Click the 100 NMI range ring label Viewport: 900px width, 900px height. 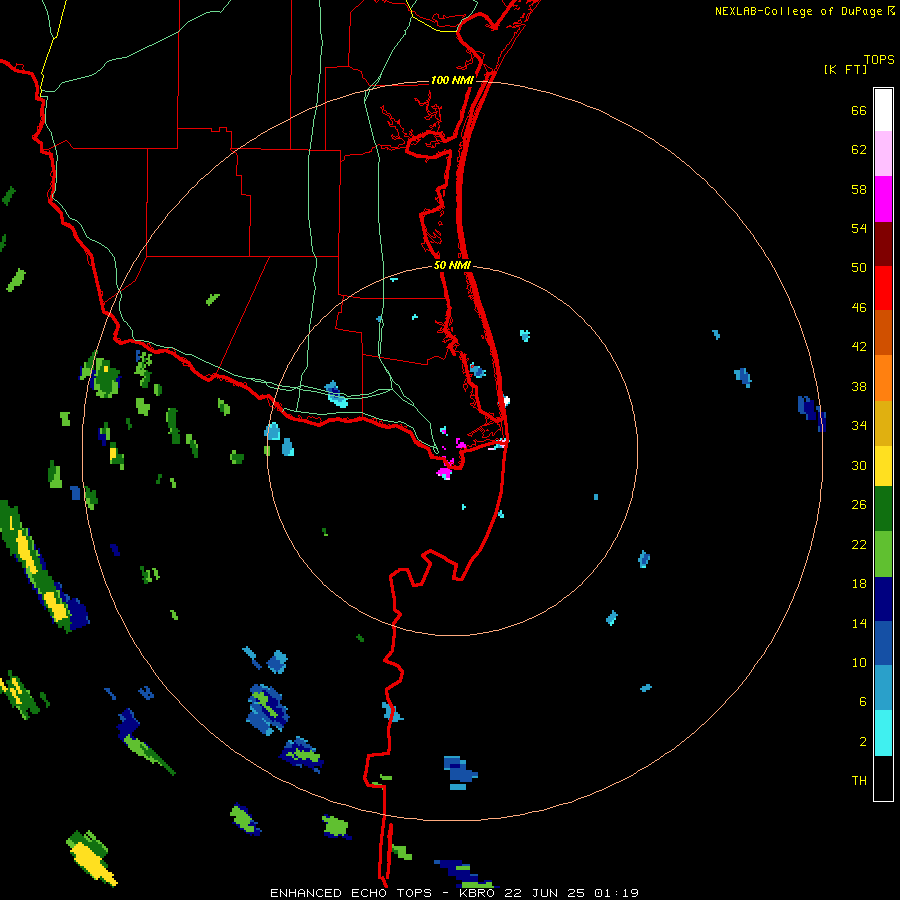tap(452, 80)
